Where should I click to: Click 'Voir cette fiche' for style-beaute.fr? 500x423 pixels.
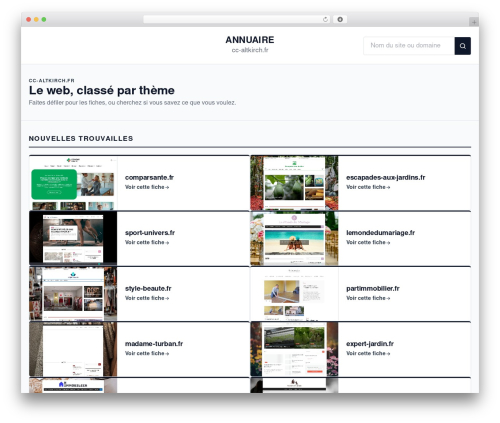point(147,298)
